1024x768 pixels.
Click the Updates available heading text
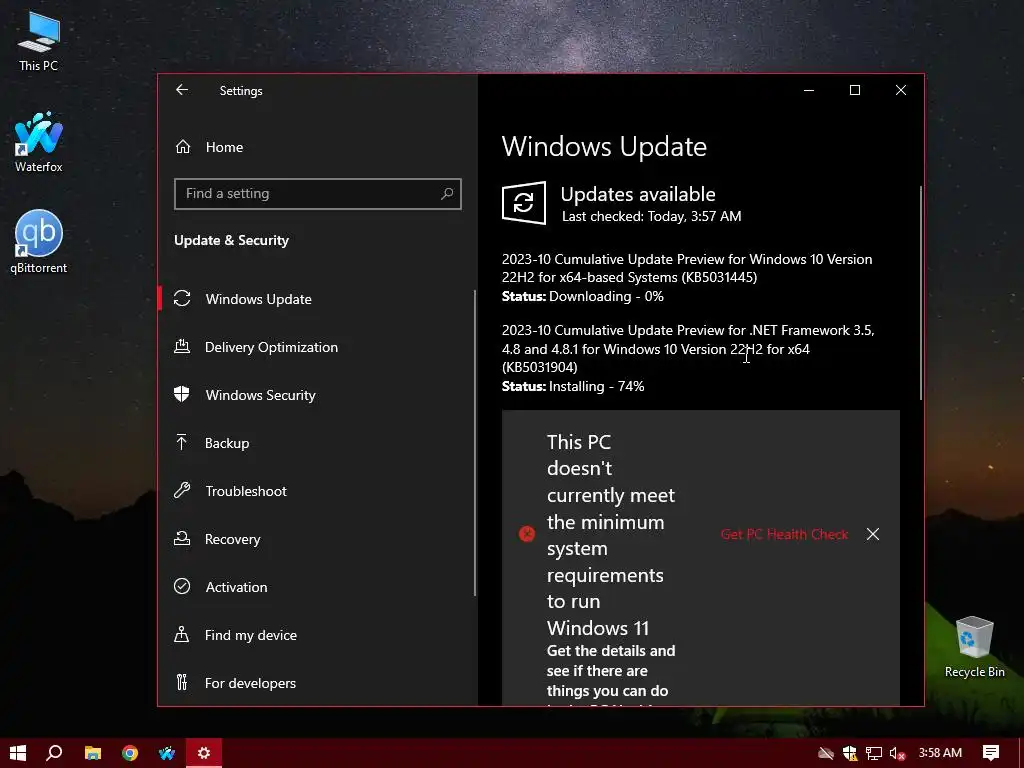[637, 194]
